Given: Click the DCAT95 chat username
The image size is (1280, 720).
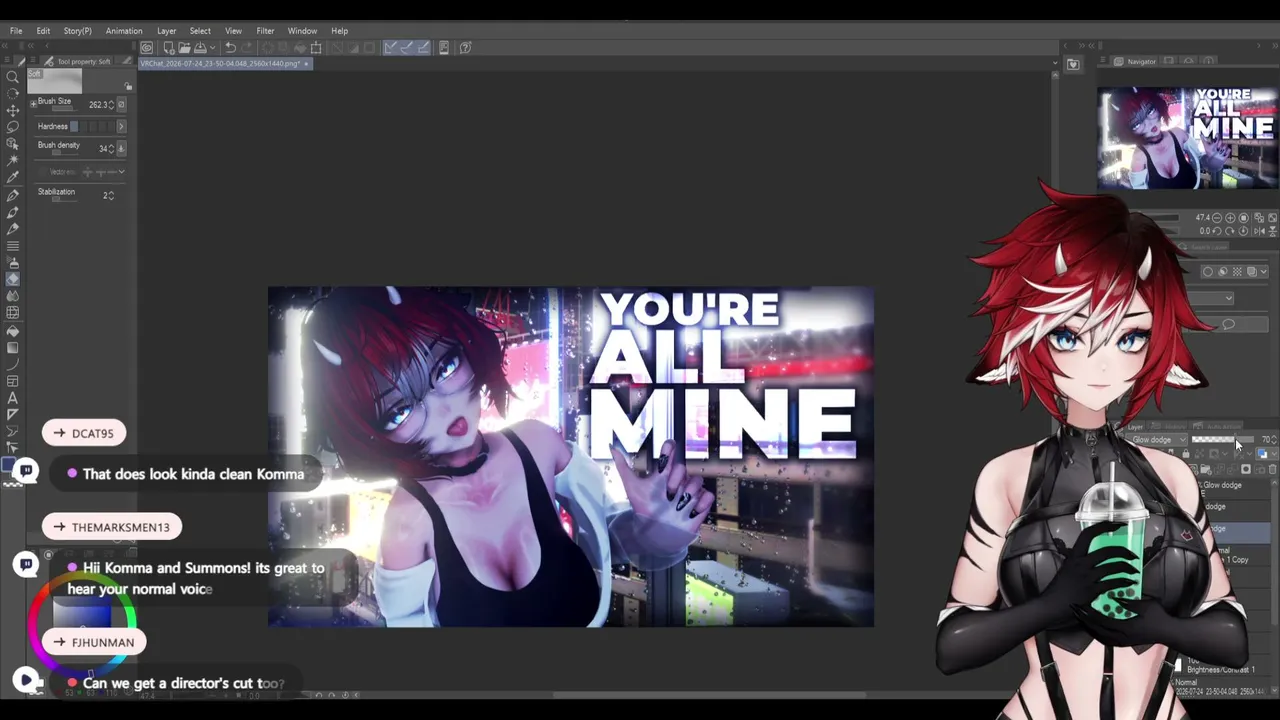Looking at the screenshot, I should click(x=93, y=434).
